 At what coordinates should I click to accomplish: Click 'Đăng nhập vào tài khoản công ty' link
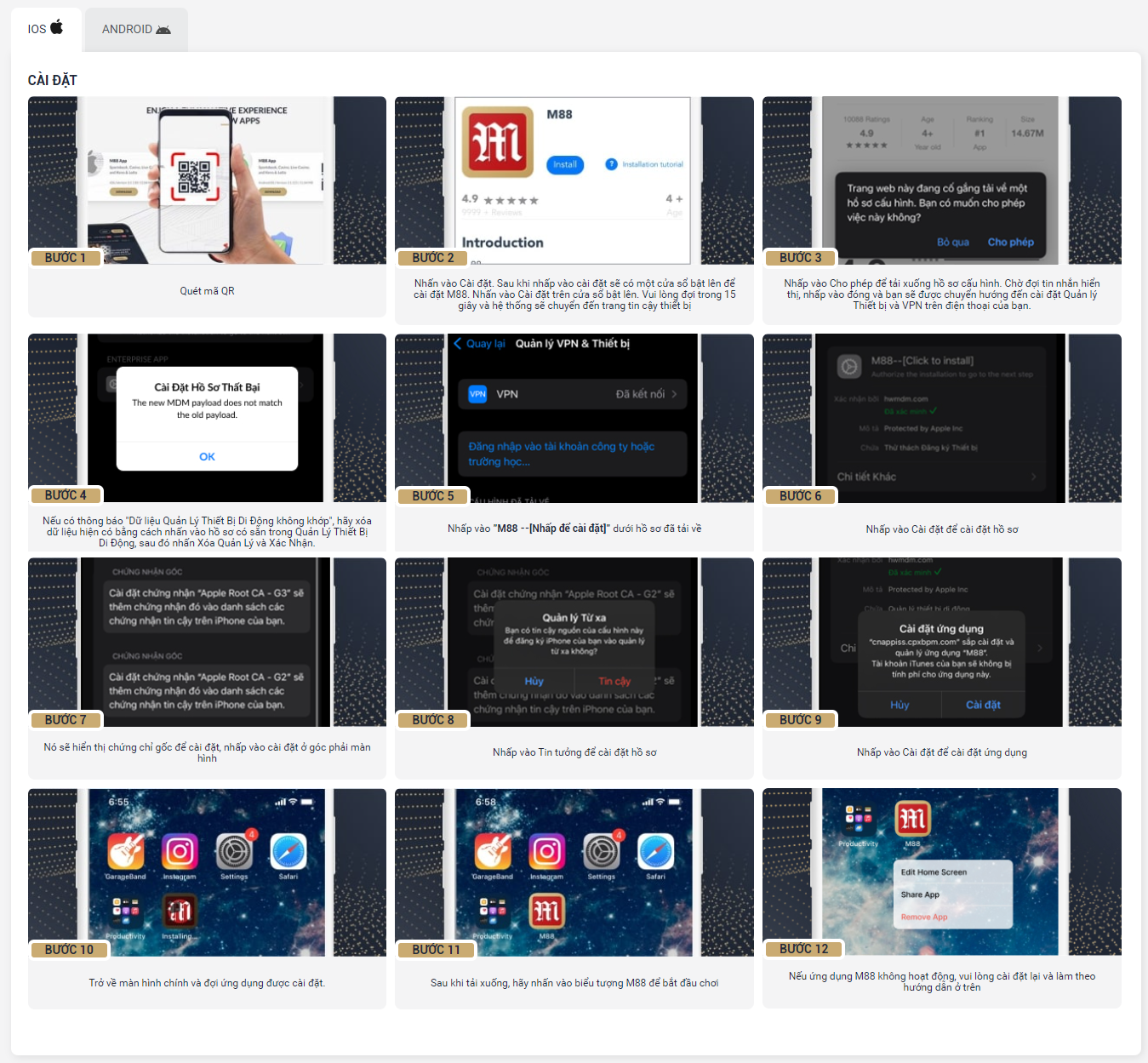click(x=561, y=454)
